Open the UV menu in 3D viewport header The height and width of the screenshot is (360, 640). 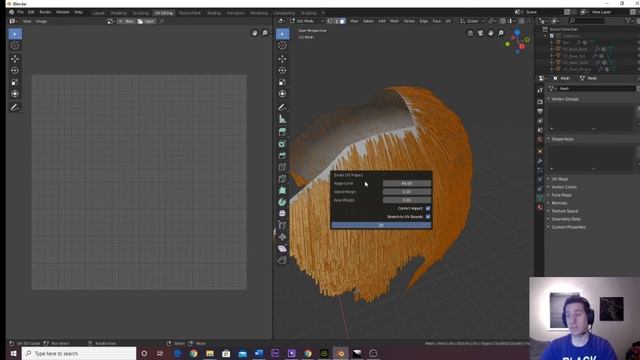tap(448, 21)
